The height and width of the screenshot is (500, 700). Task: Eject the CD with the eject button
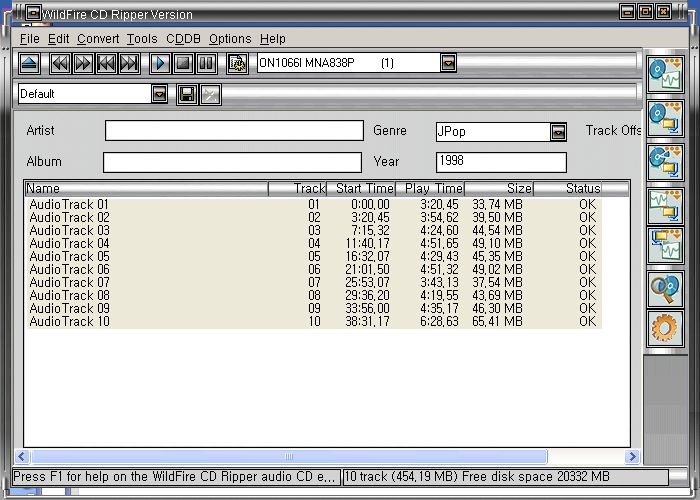point(29,63)
